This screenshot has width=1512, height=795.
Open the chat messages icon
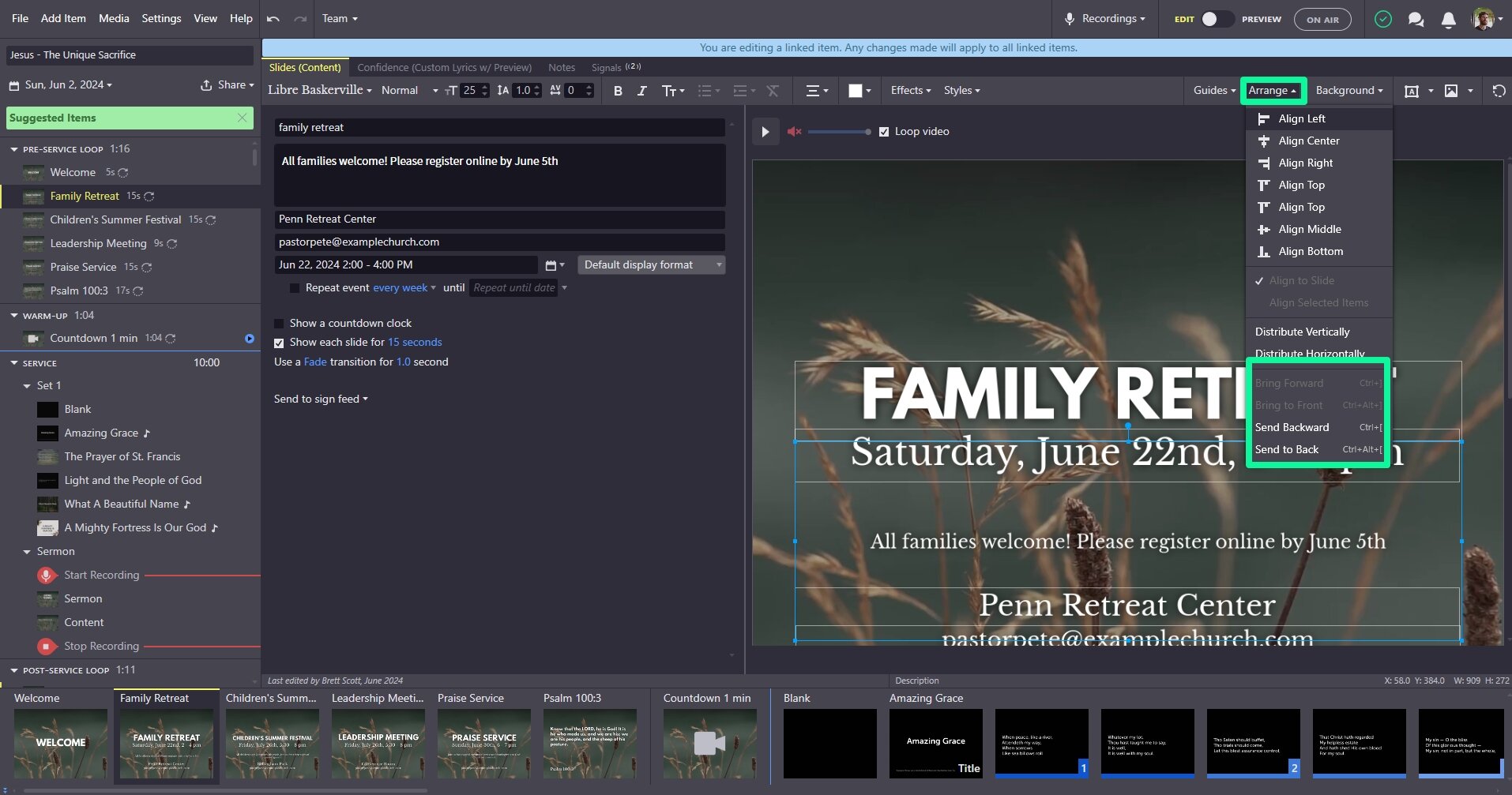pyautogui.click(x=1416, y=20)
